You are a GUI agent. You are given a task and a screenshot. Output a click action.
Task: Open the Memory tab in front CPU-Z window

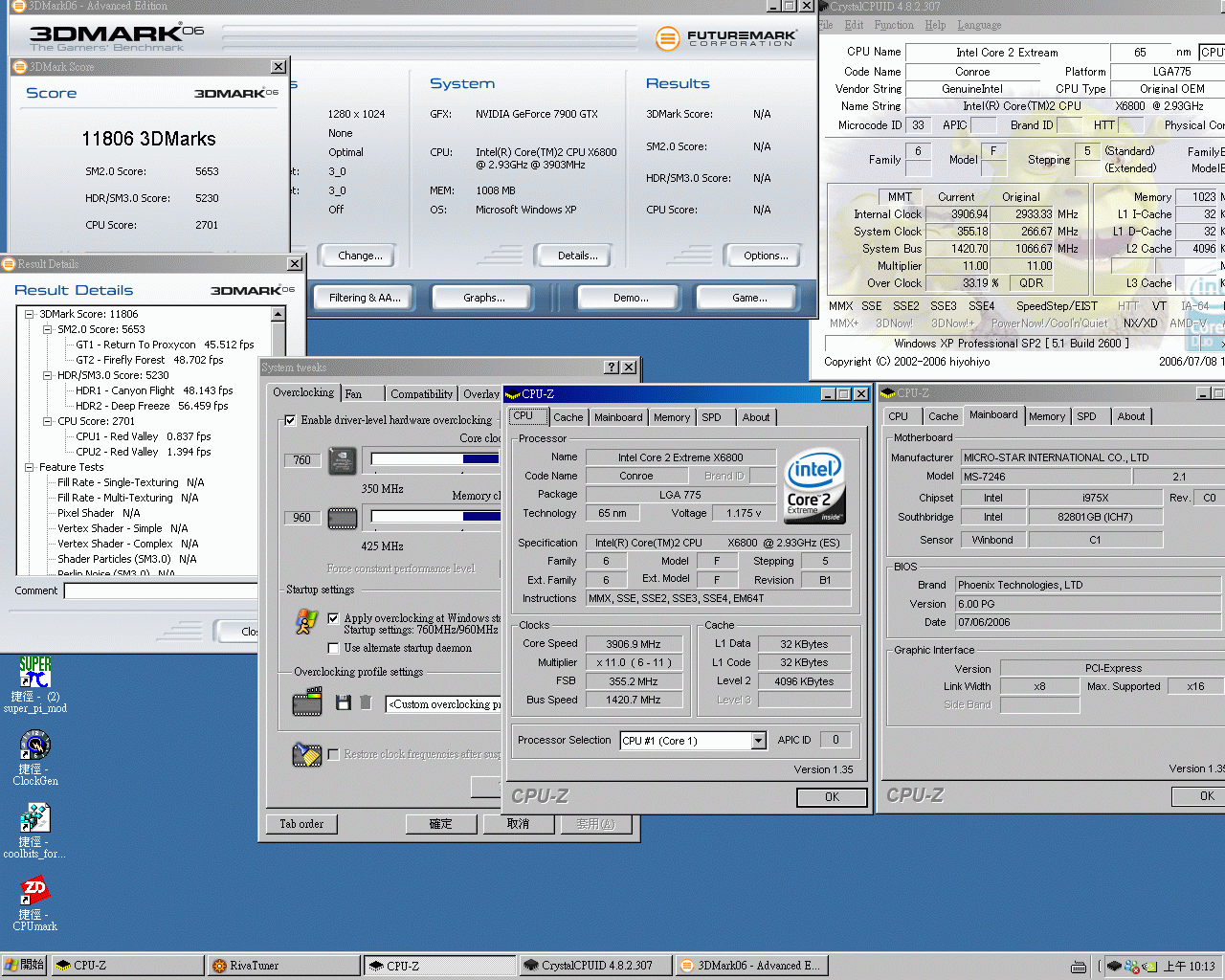pos(672,417)
